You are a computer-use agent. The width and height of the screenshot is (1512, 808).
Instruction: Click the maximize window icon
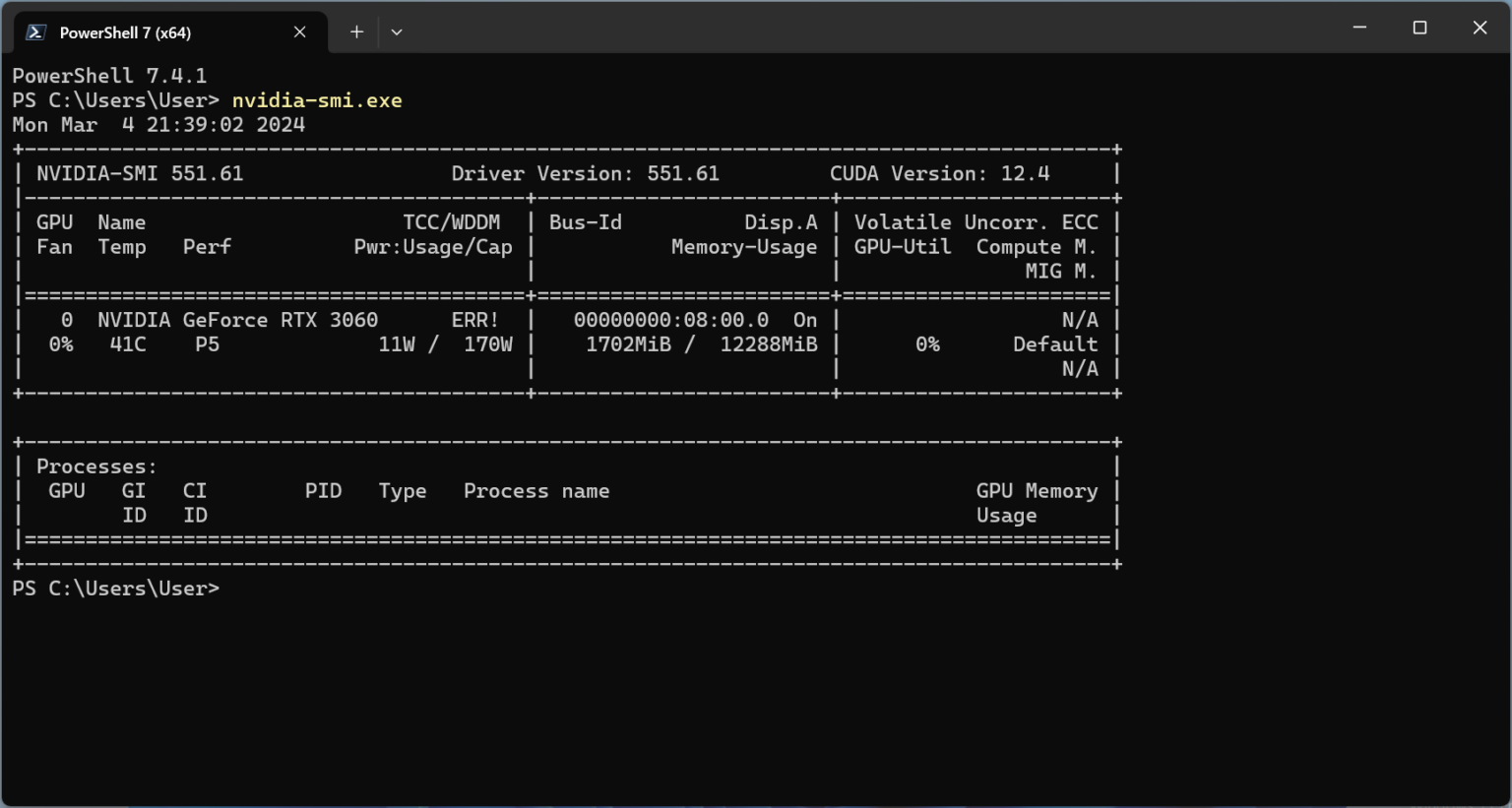(x=1419, y=28)
